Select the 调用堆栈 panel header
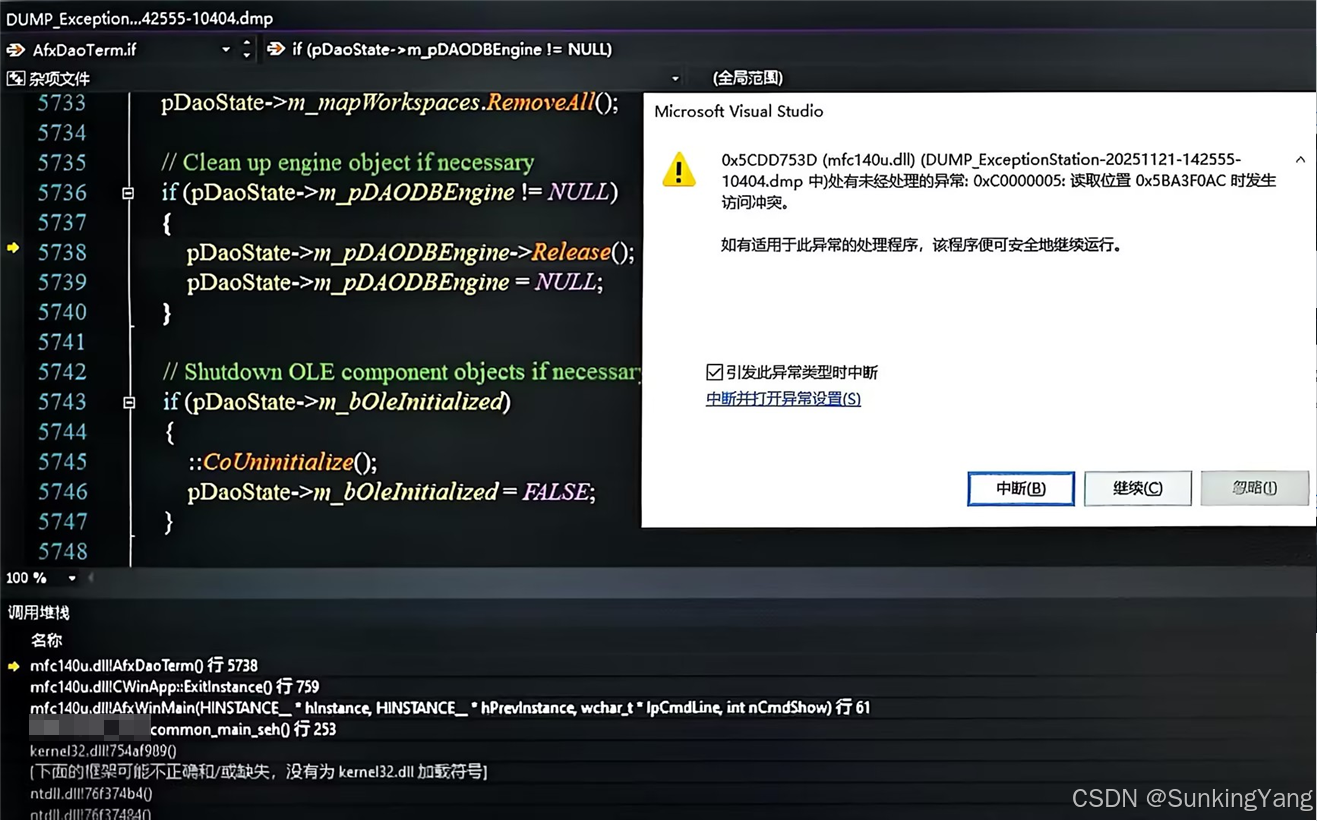 point(37,611)
